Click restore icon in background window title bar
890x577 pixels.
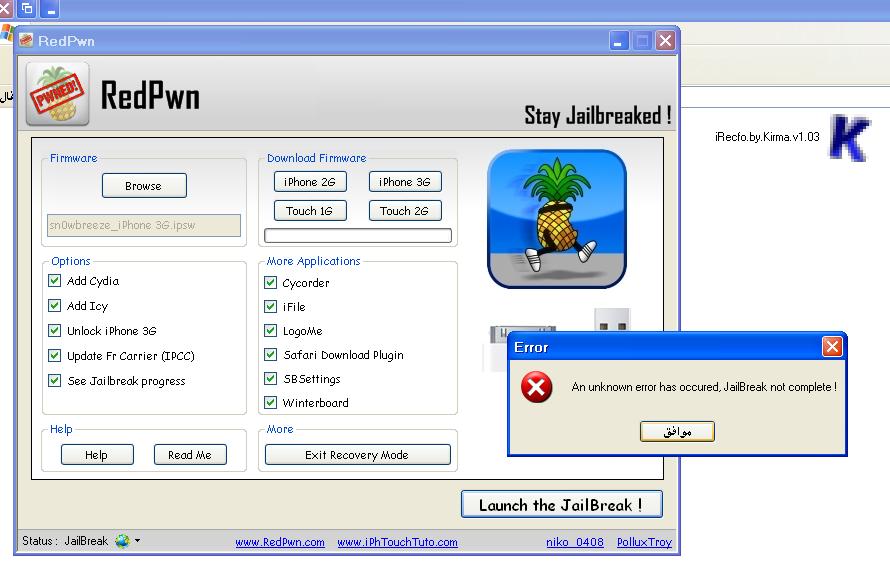coord(27,9)
